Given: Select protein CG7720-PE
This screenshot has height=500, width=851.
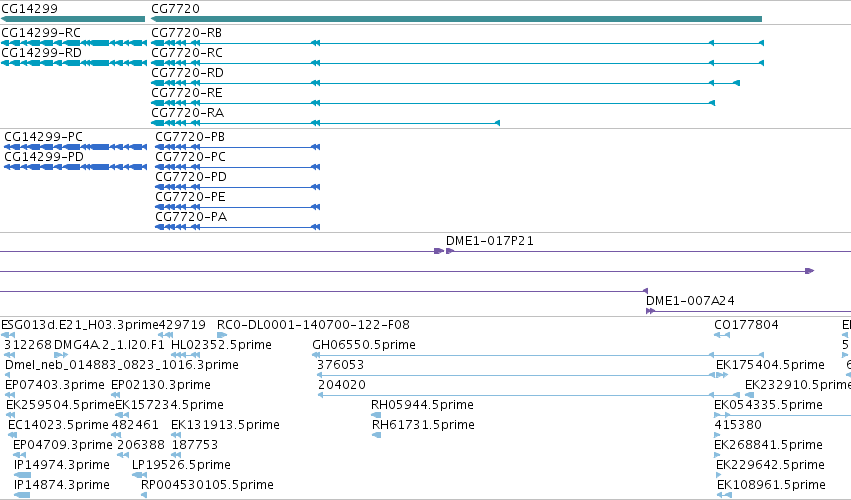Looking at the screenshot, I should pyautogui.click(x=190, y=197).
